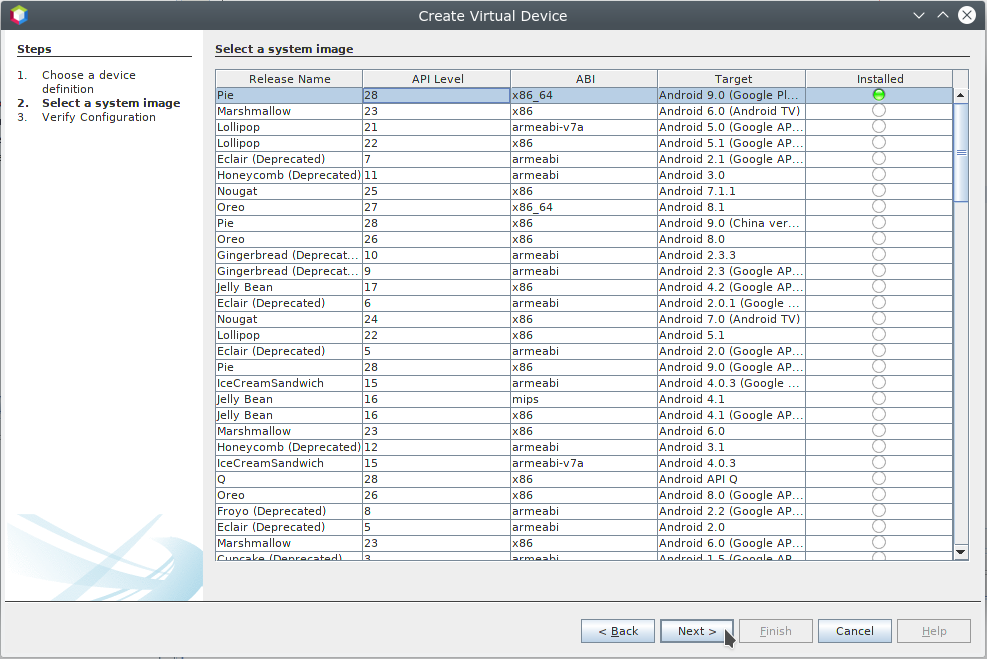Click the Target column header
This screenshot has height=659, width=987.
732,79
